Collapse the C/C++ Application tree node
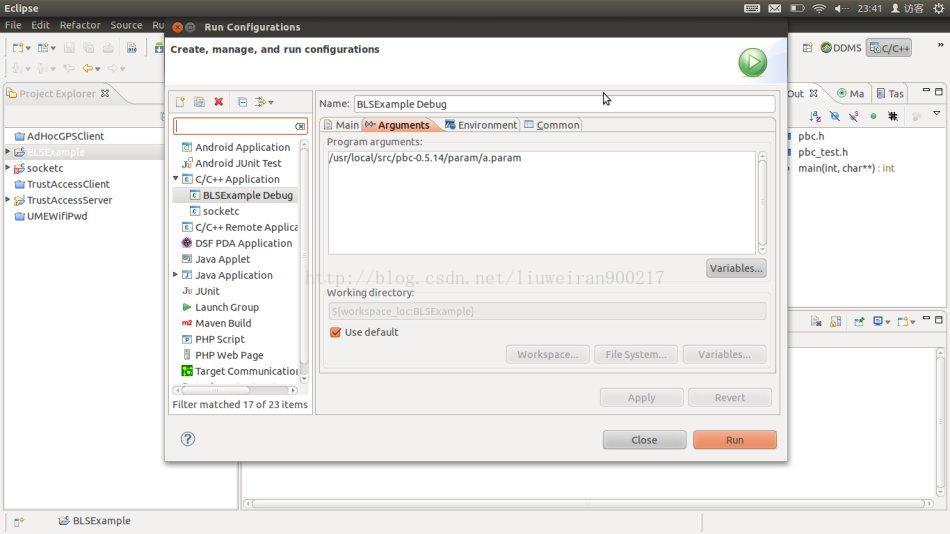Image resolution: width=950 pixels, height=534 pixels. [x=176, y=179]
